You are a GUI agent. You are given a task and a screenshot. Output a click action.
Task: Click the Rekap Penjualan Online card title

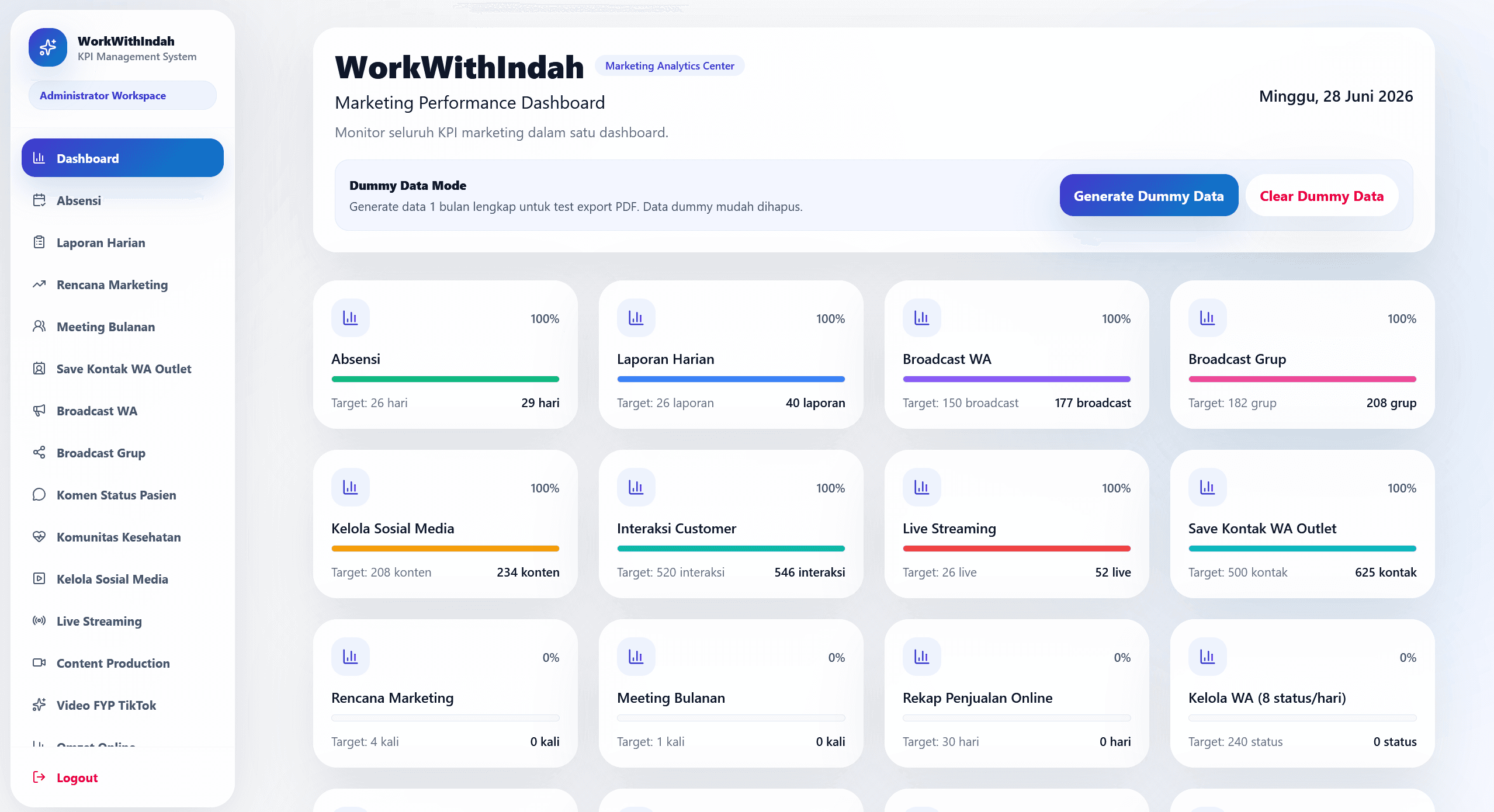pos(977,698)
